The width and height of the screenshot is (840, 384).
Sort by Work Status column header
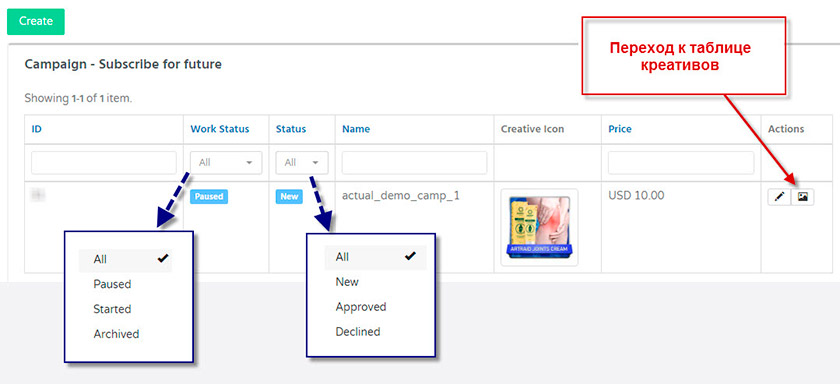(x=220, y=129)
